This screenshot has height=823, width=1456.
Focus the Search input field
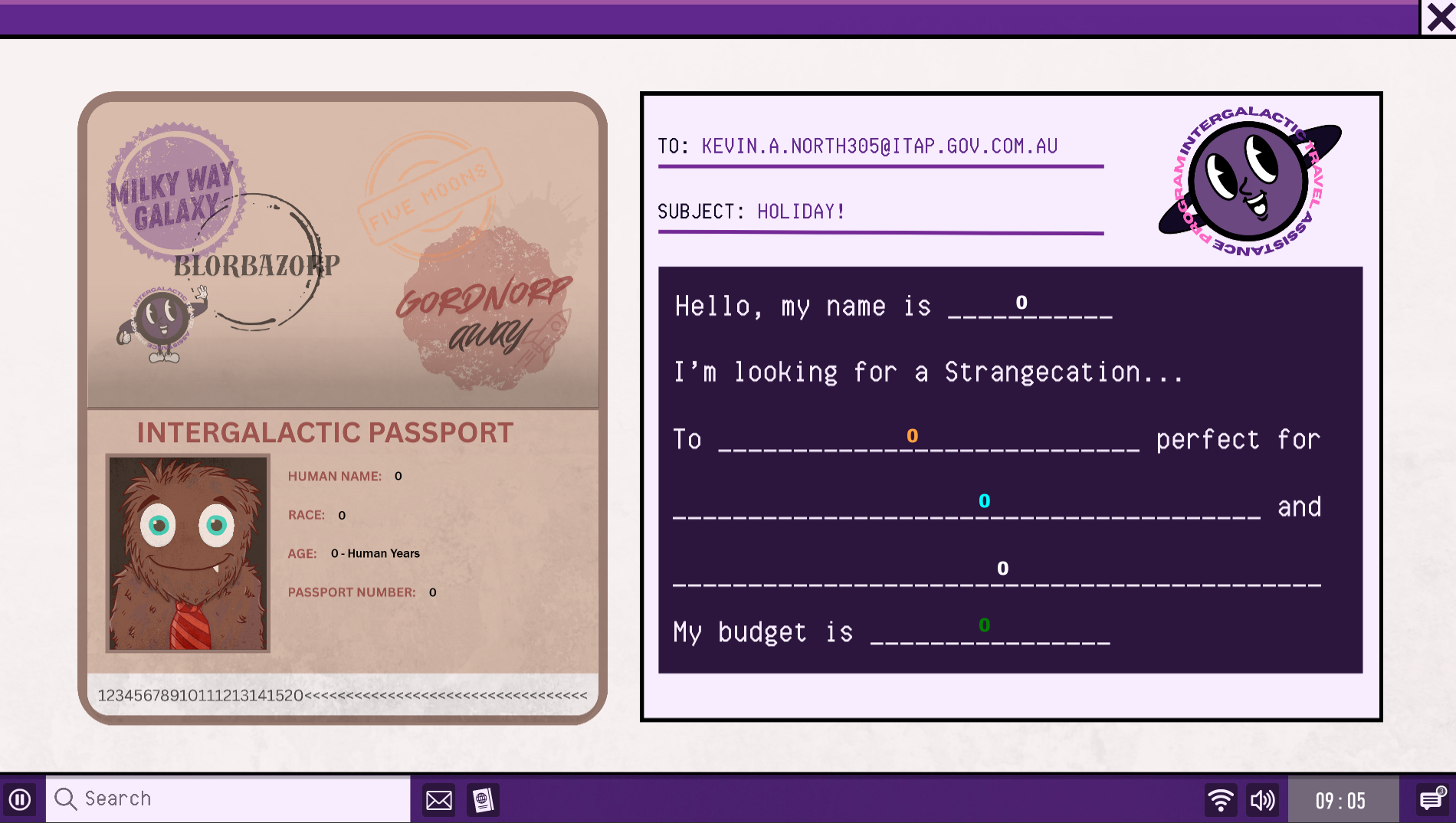point(228,799)
